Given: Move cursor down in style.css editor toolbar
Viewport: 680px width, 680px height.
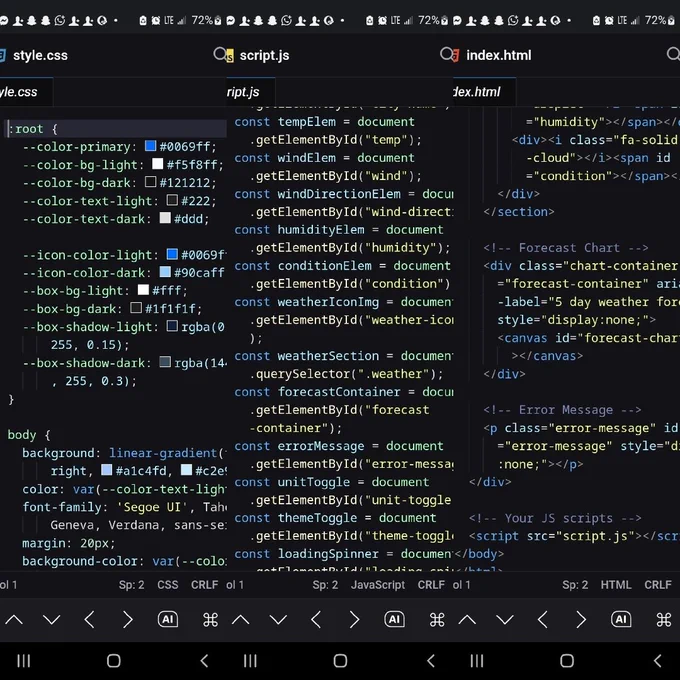Looking at the screenshot, I should [x=52, y=620].
